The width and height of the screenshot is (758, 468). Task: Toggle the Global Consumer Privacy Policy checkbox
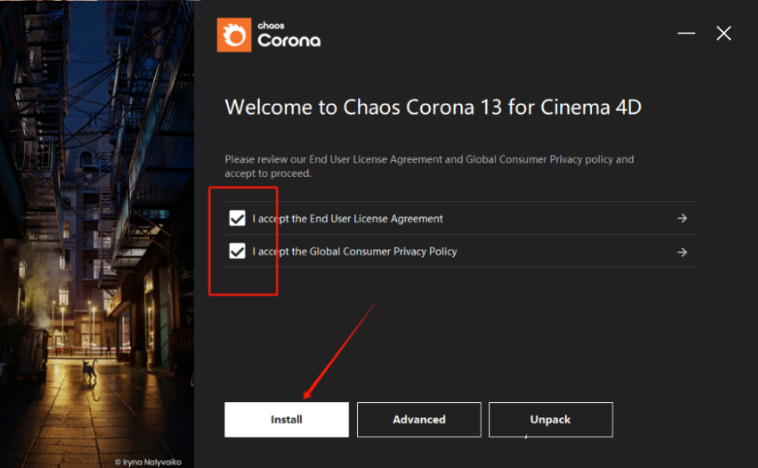tap(237, 251)
